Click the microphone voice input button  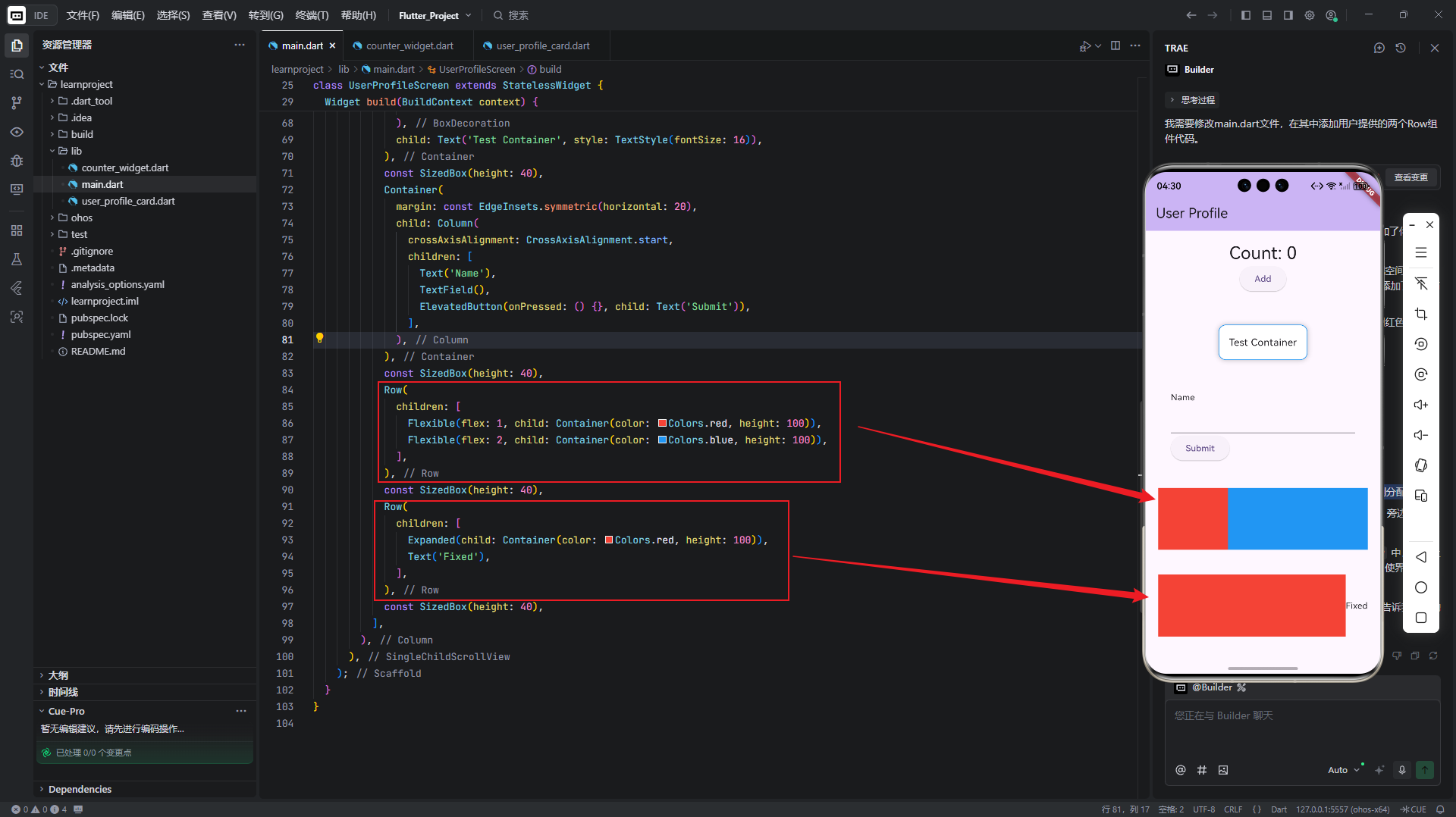1402,770
